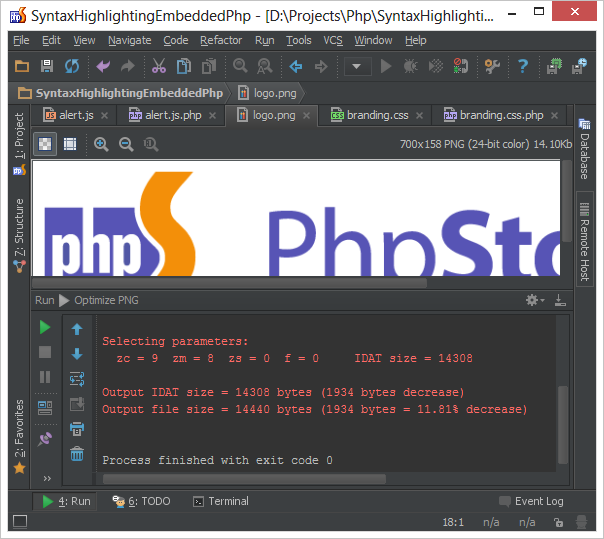The height and width of the screenshot is (539, 604).
Task: Open the Refactor menu
Action: [x=221, y=40]
